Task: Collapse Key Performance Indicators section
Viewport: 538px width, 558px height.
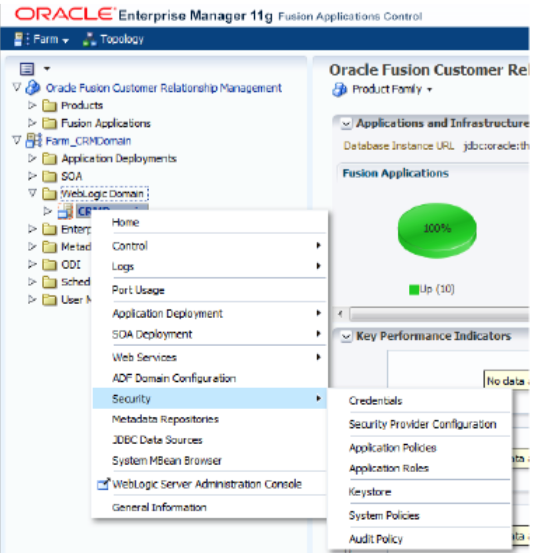Action: pyautogui.click(x=346, y=337)
